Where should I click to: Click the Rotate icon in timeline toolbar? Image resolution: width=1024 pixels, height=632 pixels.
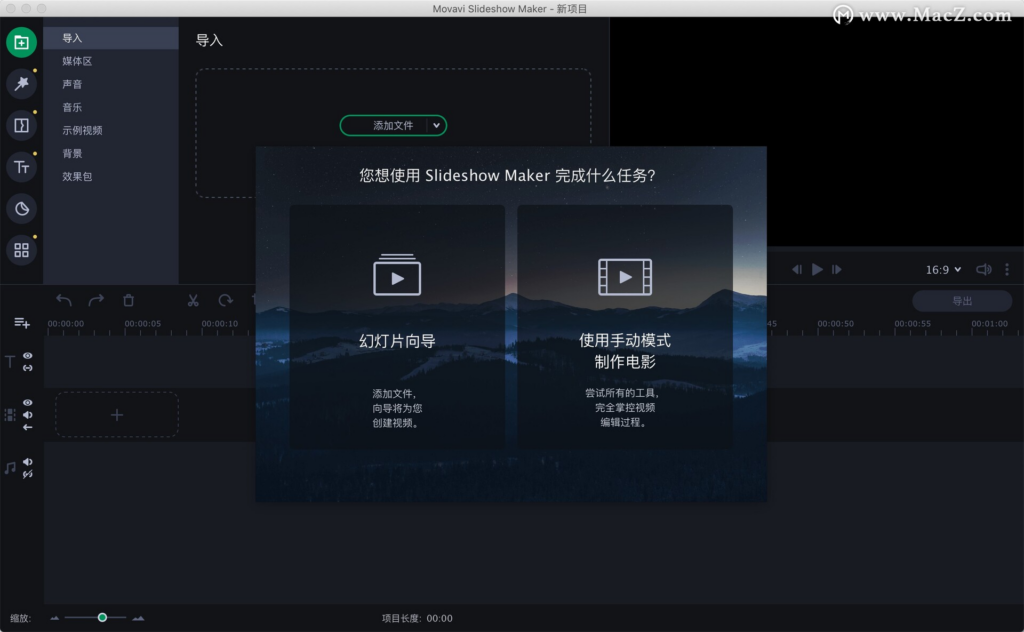pyautogui.click(x=225, y=300)
